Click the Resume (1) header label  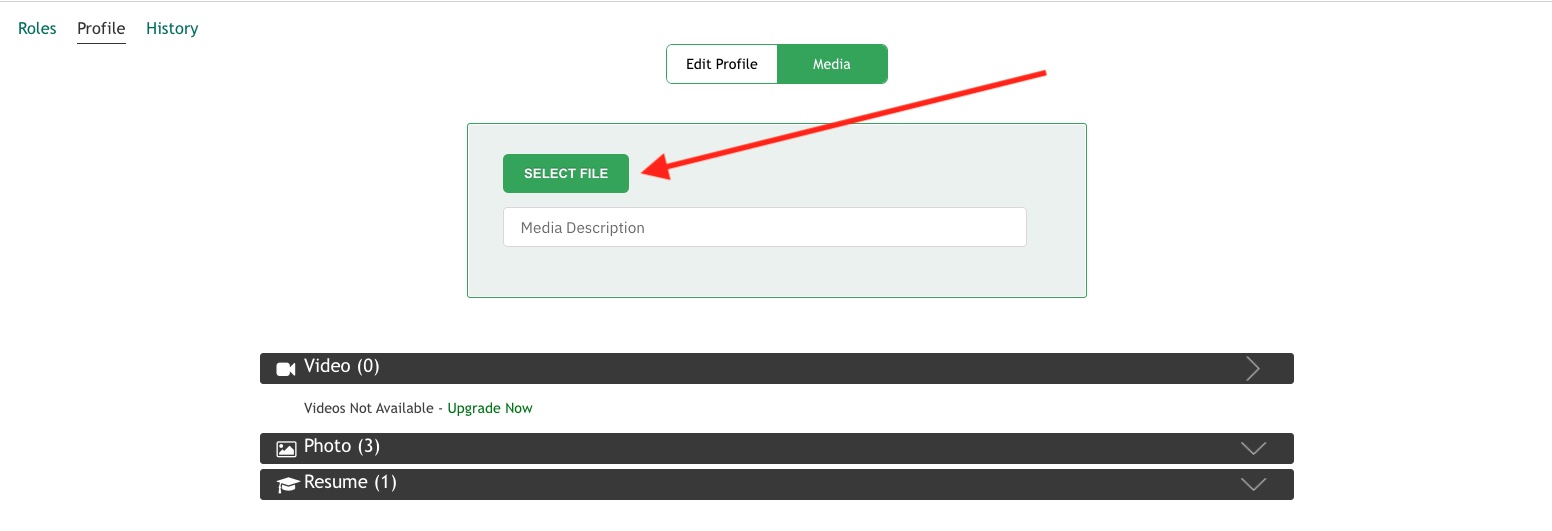pos(350,482)
